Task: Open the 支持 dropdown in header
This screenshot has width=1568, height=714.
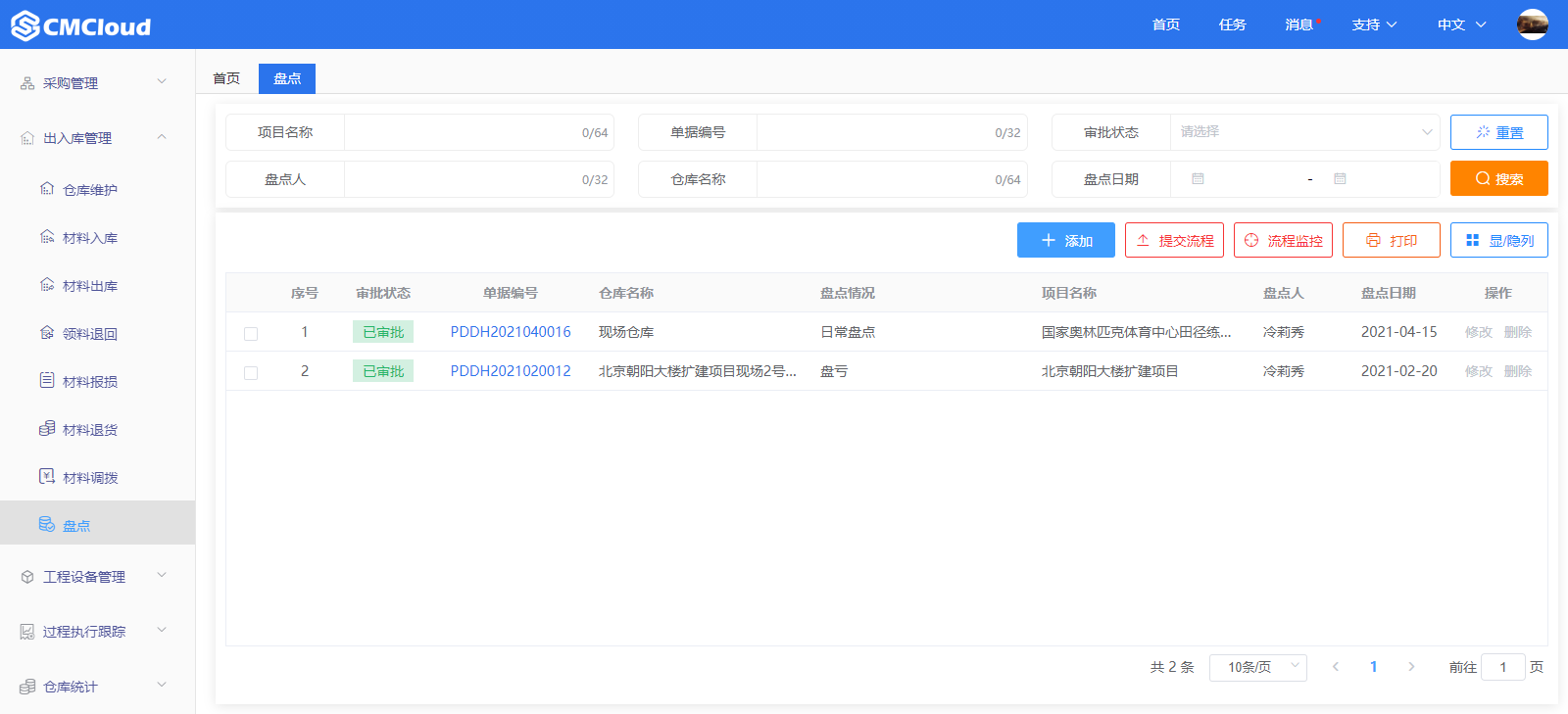Action: pyautogui.click(x=1374, y=24)
